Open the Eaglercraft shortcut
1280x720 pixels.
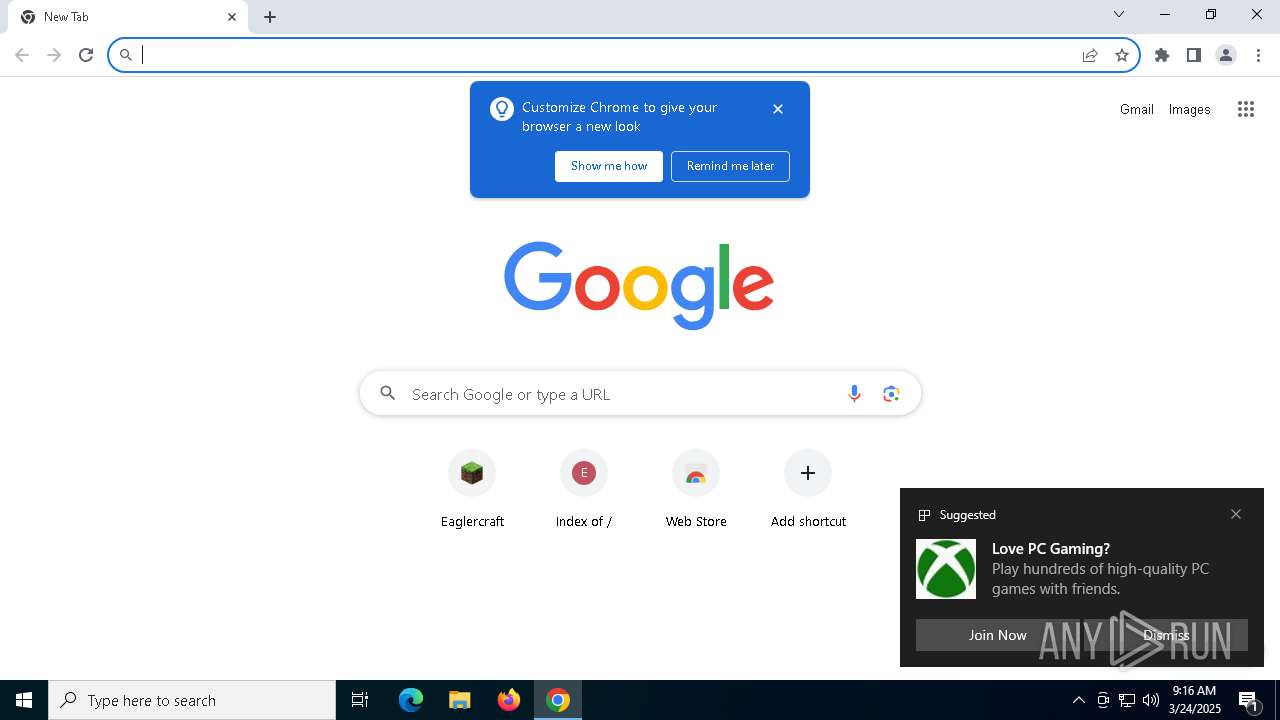tap(472, 491)
